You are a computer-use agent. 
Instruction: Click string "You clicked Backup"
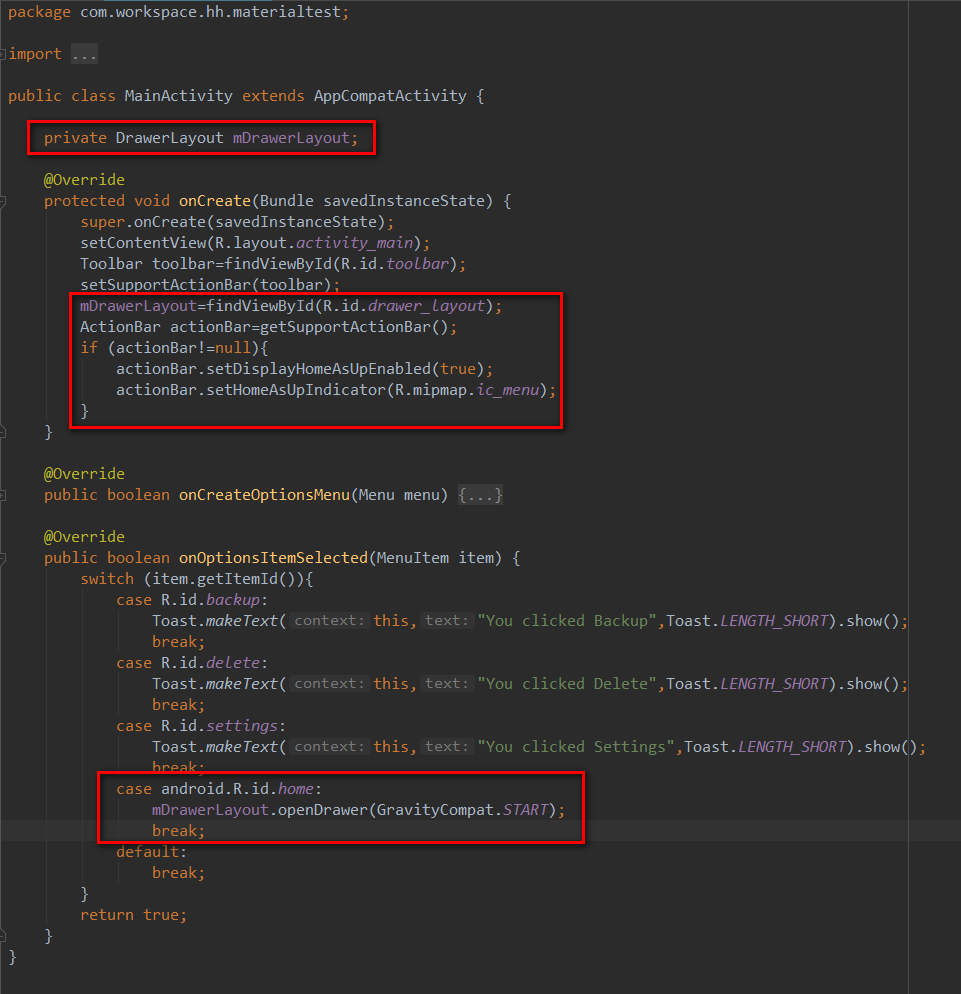point(567,621)
